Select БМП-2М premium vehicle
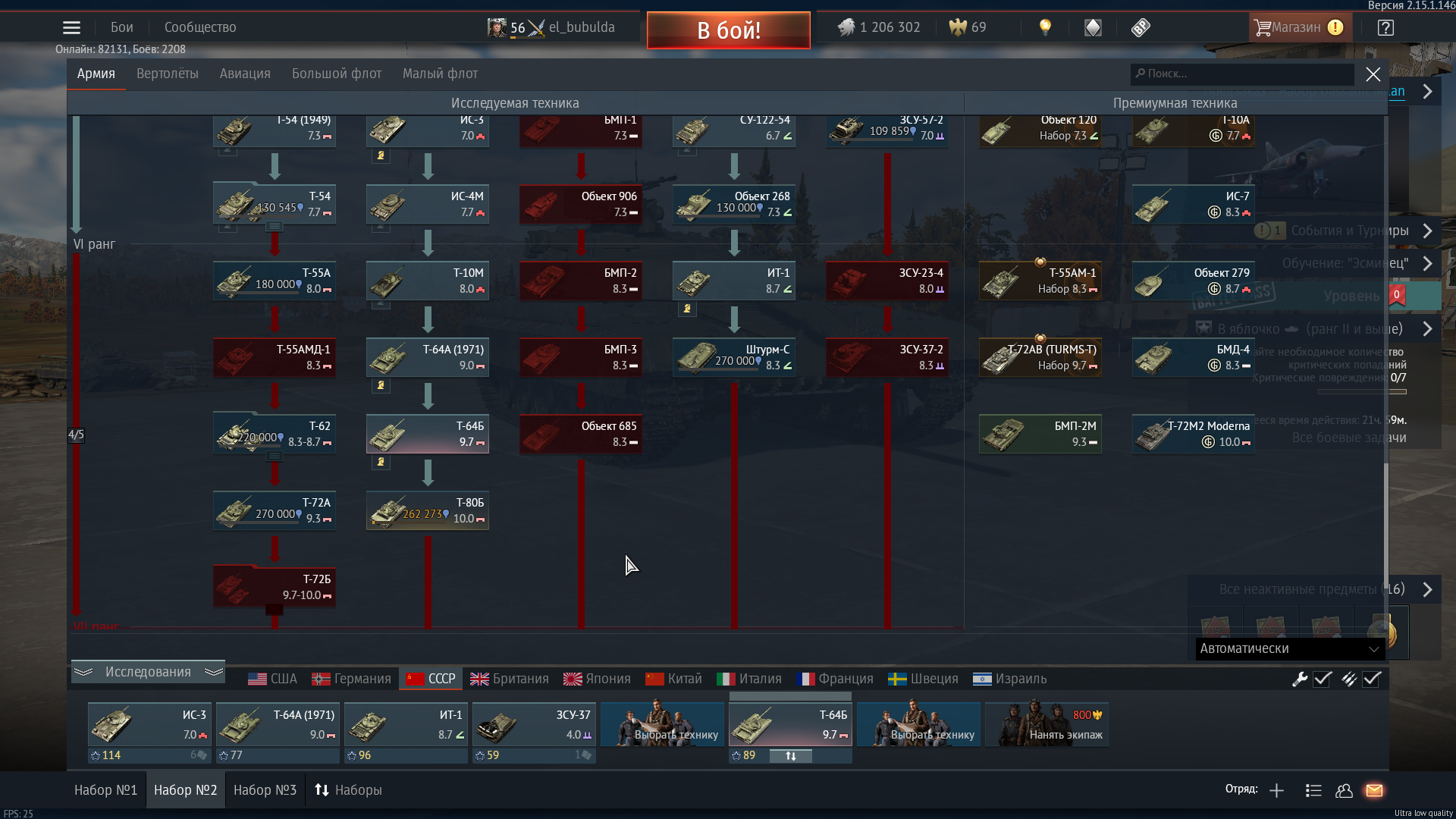The image size is (1456, 819). coord(1040,434)
